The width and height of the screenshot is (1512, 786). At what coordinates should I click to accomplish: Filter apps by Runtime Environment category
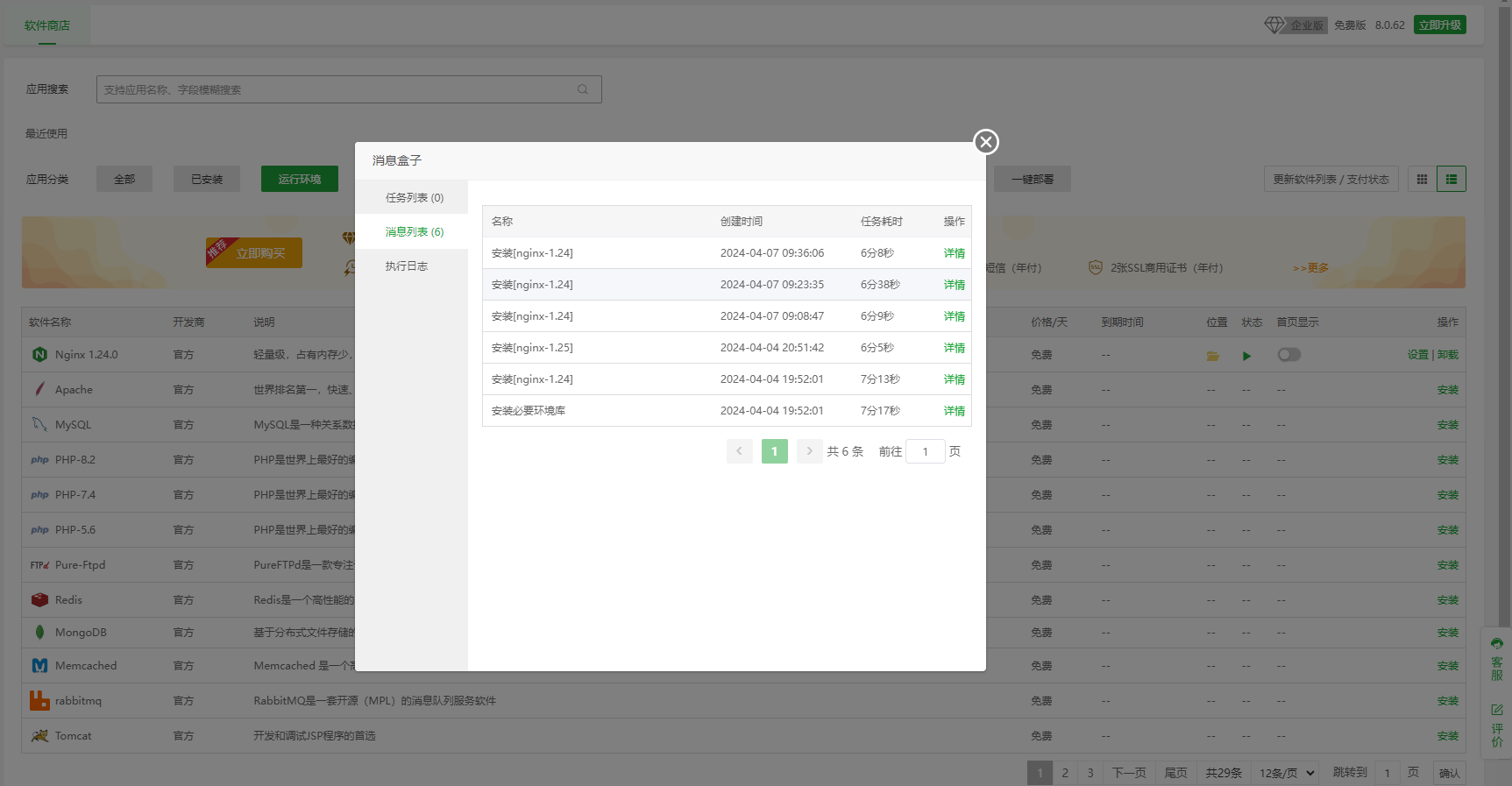[x=300, y=179]
